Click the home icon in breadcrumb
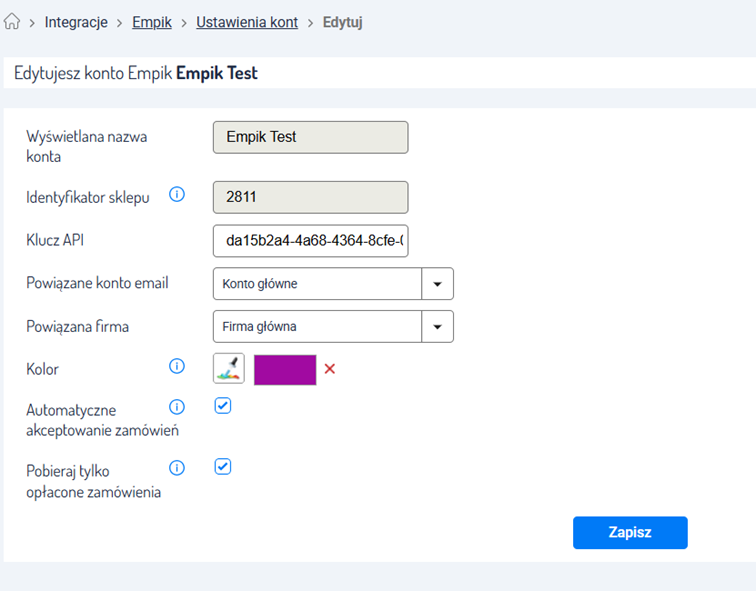This screenshot has width=756, height=591. point(13,22)
